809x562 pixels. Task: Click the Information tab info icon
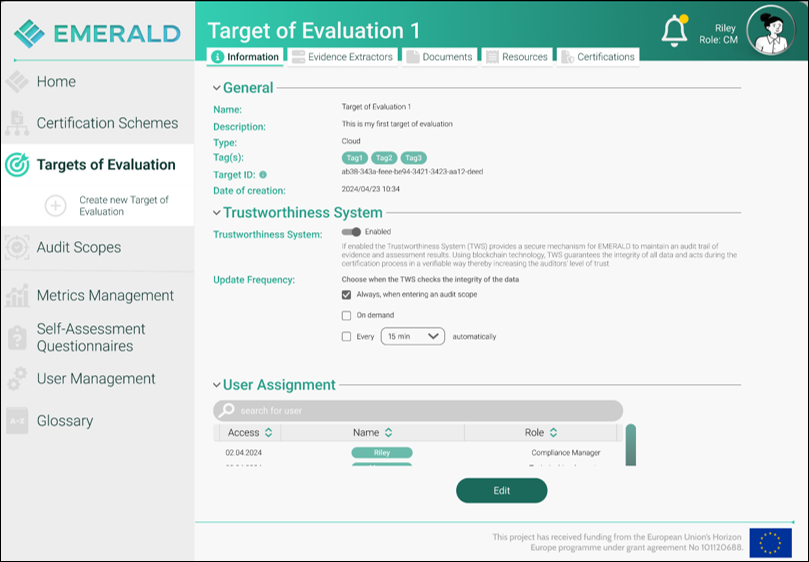click(217, 57)
